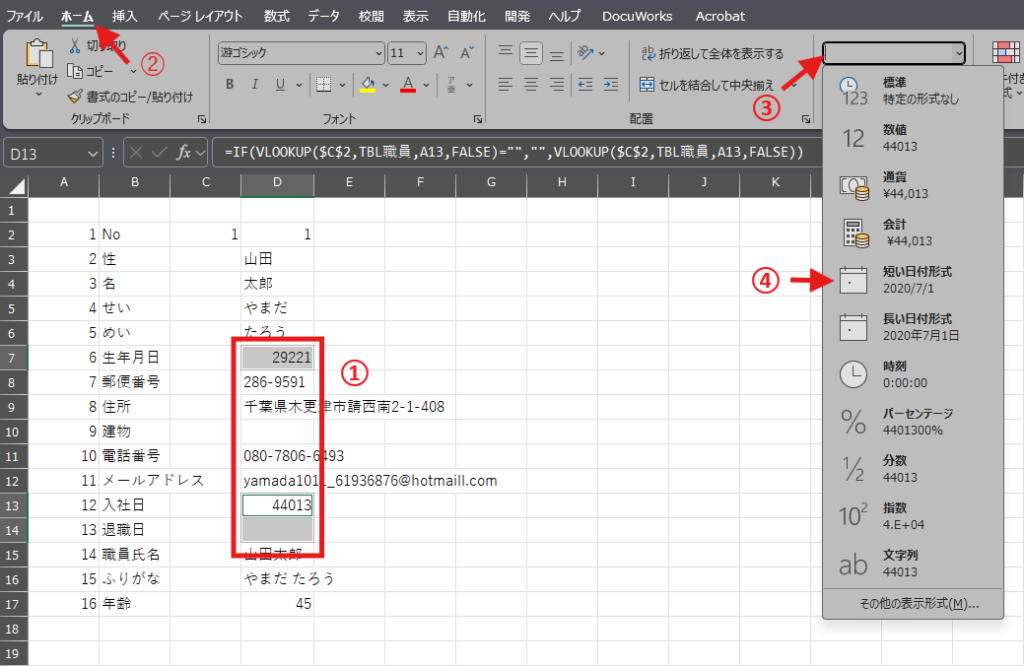
Task: Click the Cut (切り取り) scissors icon
Action: [75, 45]
